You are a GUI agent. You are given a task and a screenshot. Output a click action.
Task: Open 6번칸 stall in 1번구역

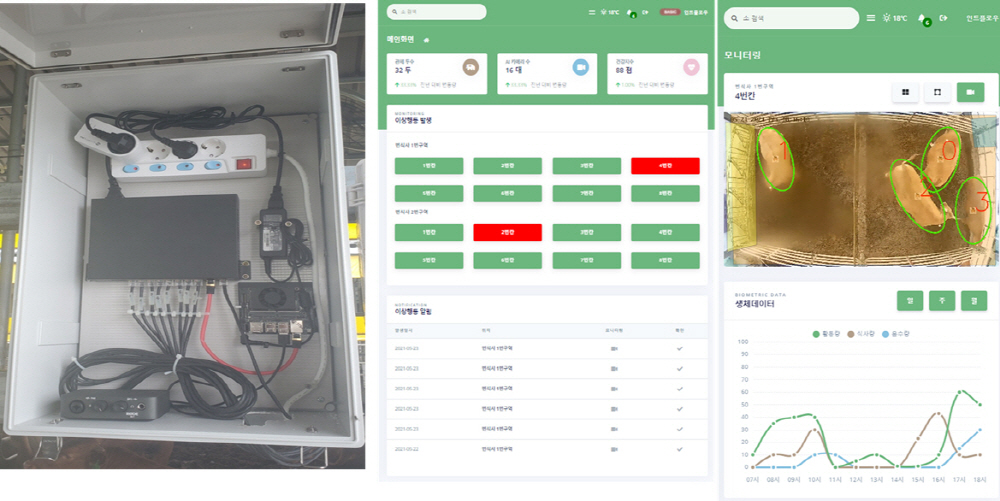[508, 193]
